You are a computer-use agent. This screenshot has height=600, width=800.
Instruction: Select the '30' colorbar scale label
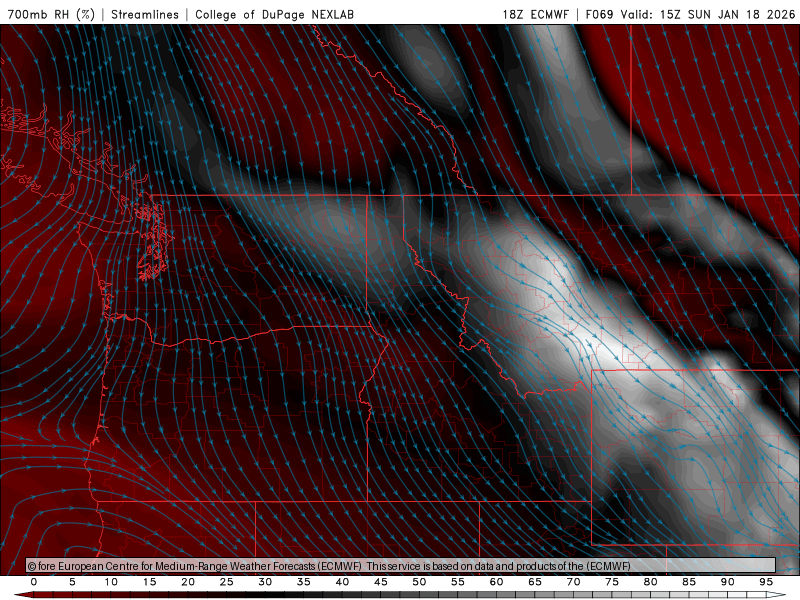[265, 582]
